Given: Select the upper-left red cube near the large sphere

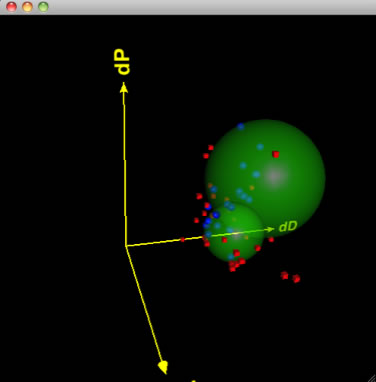Looking at the screenshot, I should [211, 147].
